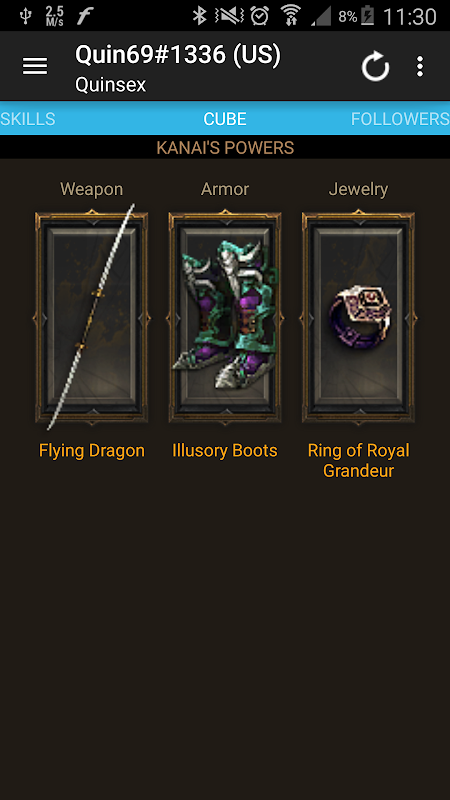Tap the alarm clock status icon
Screen dimensions: 450x800
[x=259, y=16]
